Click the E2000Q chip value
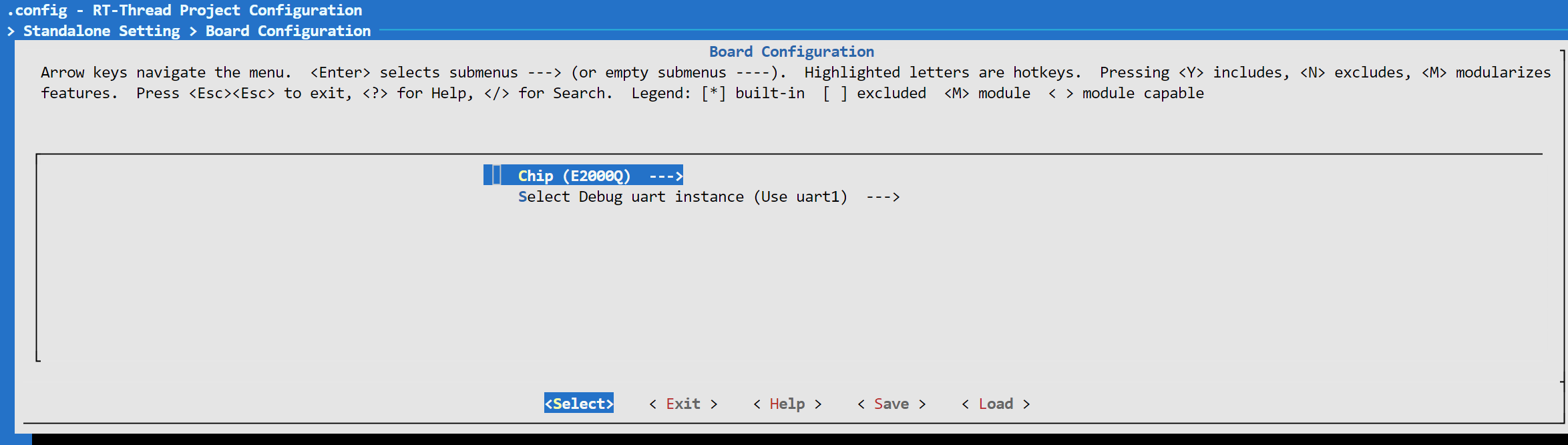1568x445 pixels. [596, 176]
